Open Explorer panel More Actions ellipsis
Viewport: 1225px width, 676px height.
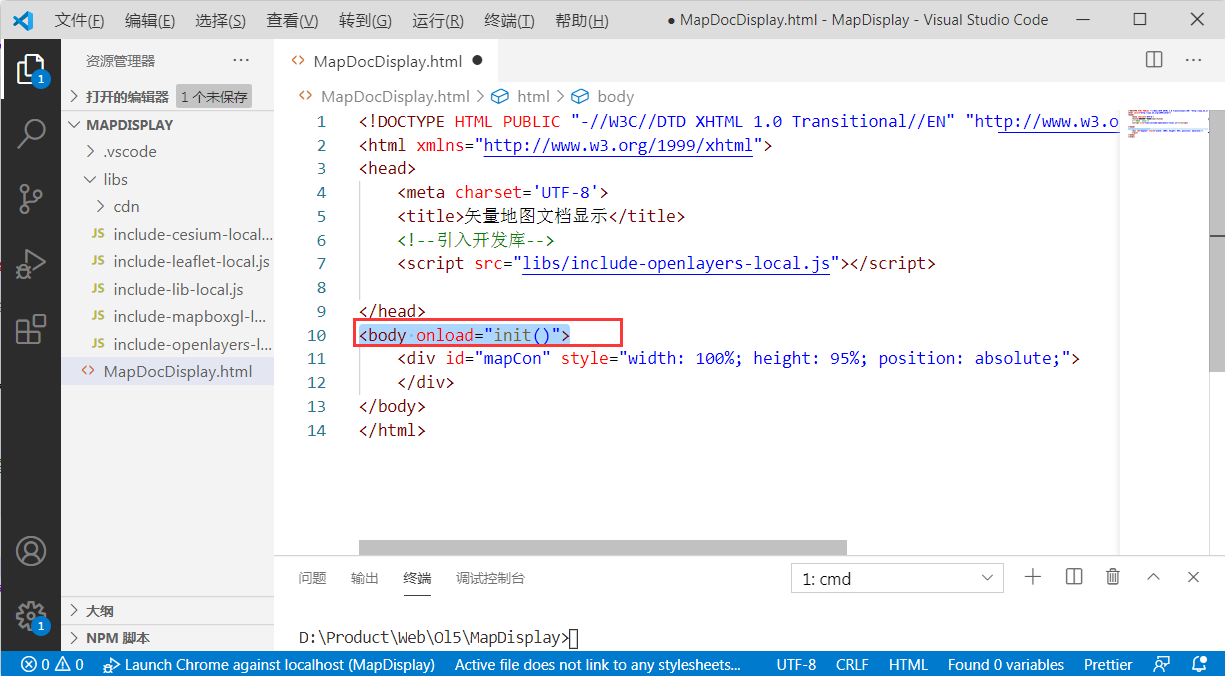pos(241,61)
